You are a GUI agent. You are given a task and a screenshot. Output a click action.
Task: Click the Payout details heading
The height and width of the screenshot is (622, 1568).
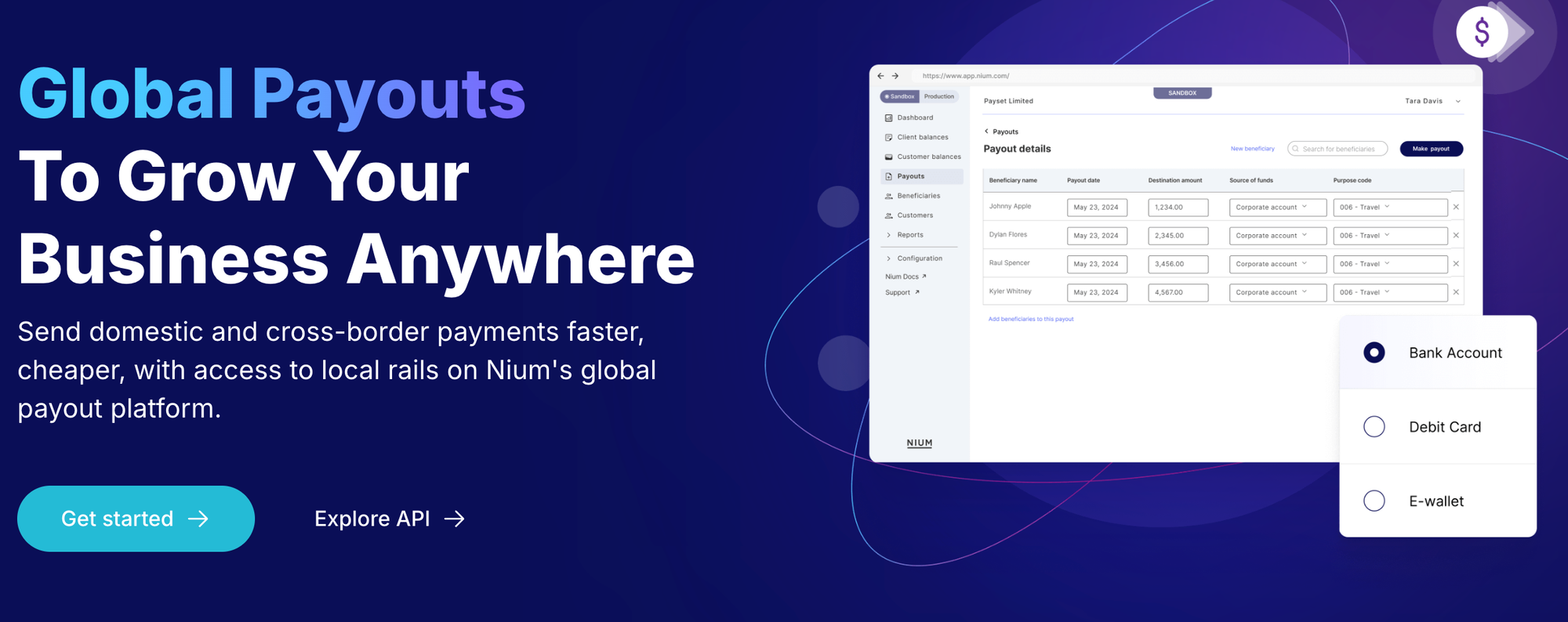tap(1017, 149)
